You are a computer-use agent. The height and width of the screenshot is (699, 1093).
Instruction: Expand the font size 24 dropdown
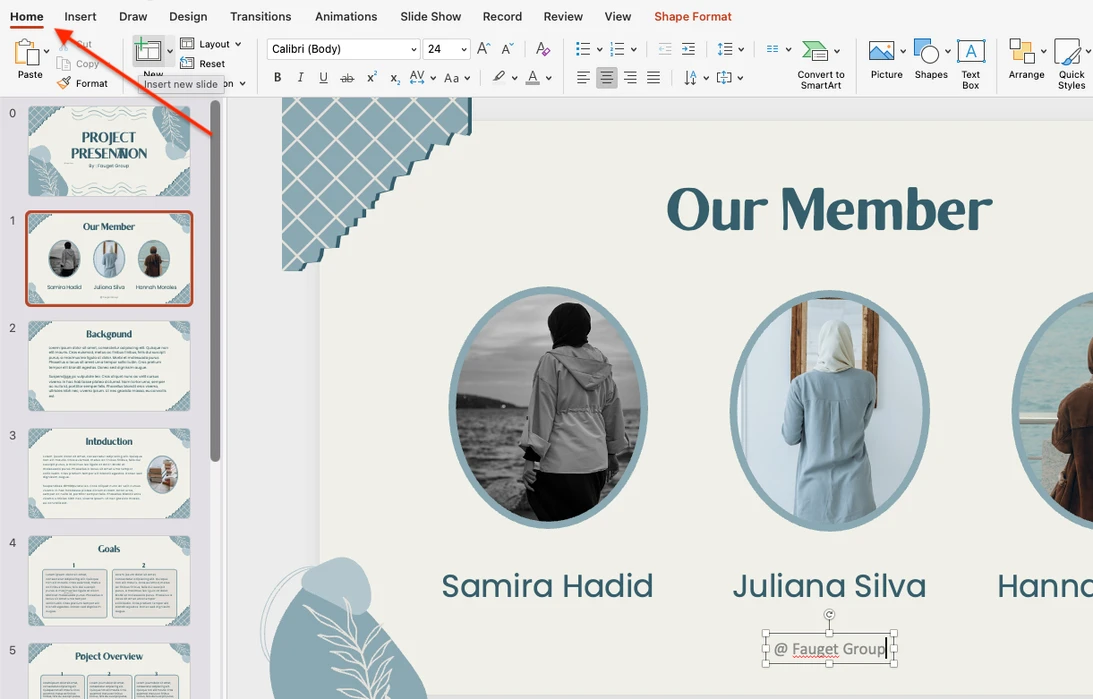coord(463,49)
